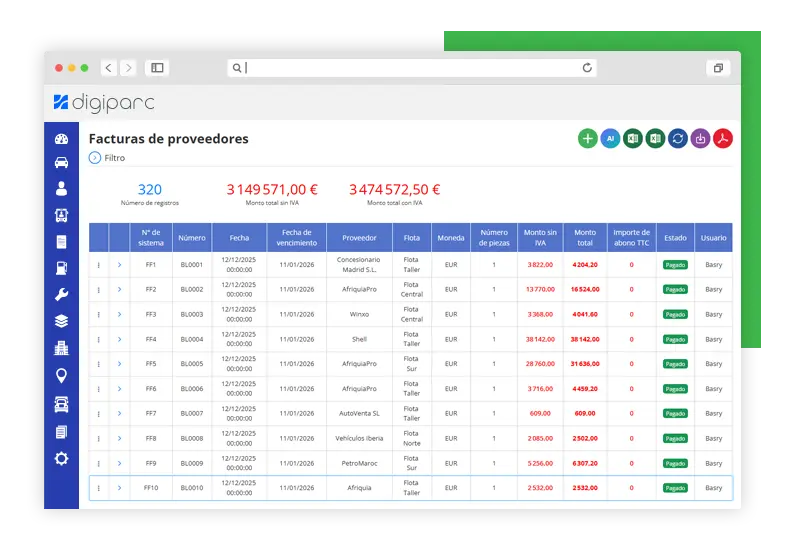The height and width of the screenshot is (560, 785).
Task: Open the three-dot menu for row FF3
Action: point(98,315)
